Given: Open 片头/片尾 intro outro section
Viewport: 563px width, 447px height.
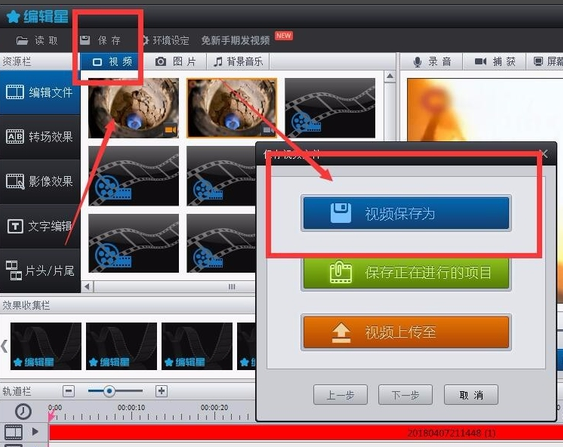Looking at the screenshot, I should (x=39, y=270).
